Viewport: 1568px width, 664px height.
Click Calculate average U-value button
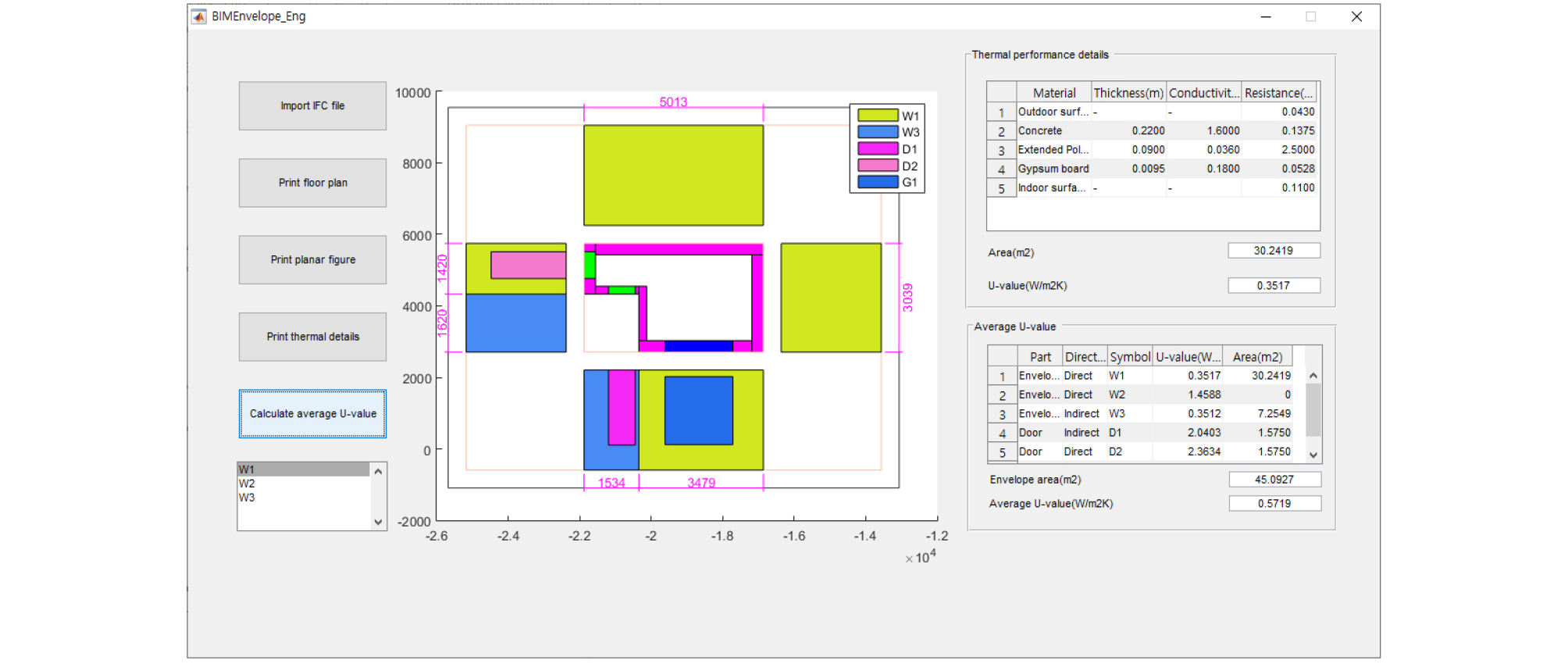(312, 414)
